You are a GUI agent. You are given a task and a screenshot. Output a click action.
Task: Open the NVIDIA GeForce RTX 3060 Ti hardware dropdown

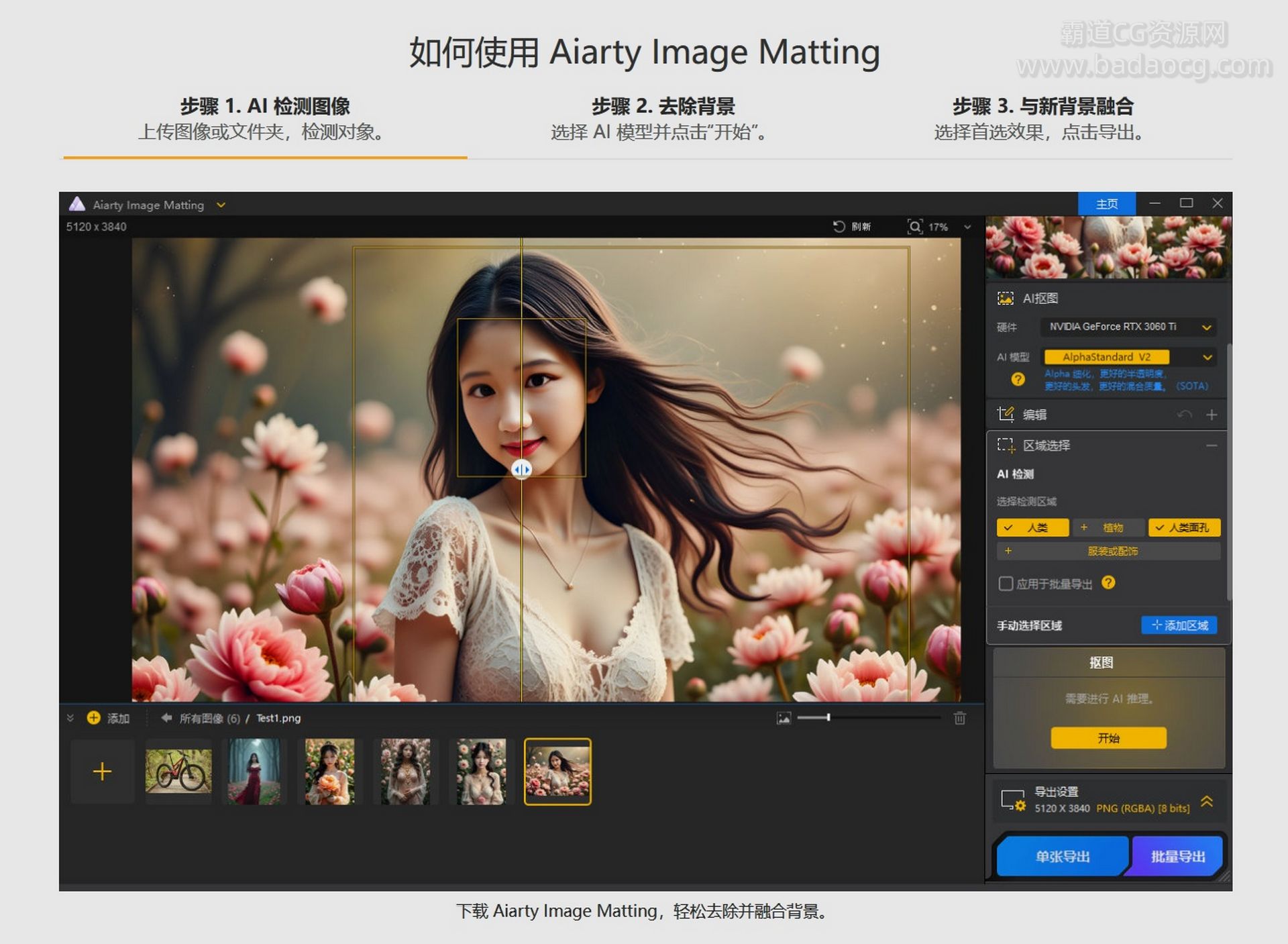[1130, 327]
